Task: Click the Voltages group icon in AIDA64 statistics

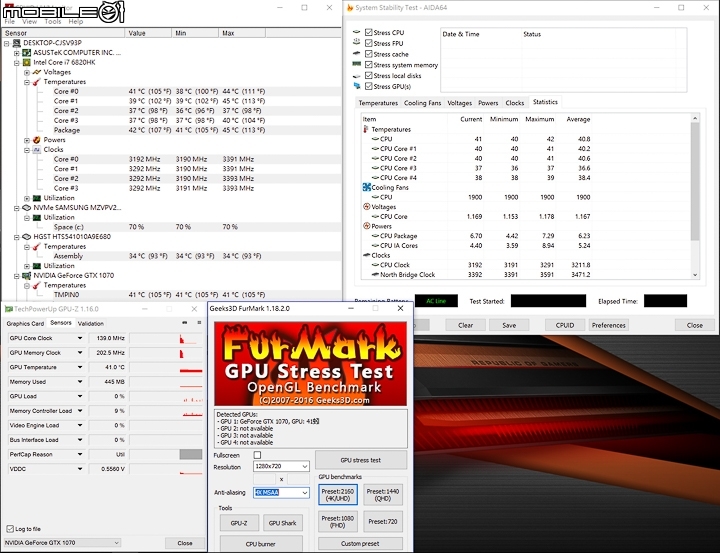Action: (366, 207)
